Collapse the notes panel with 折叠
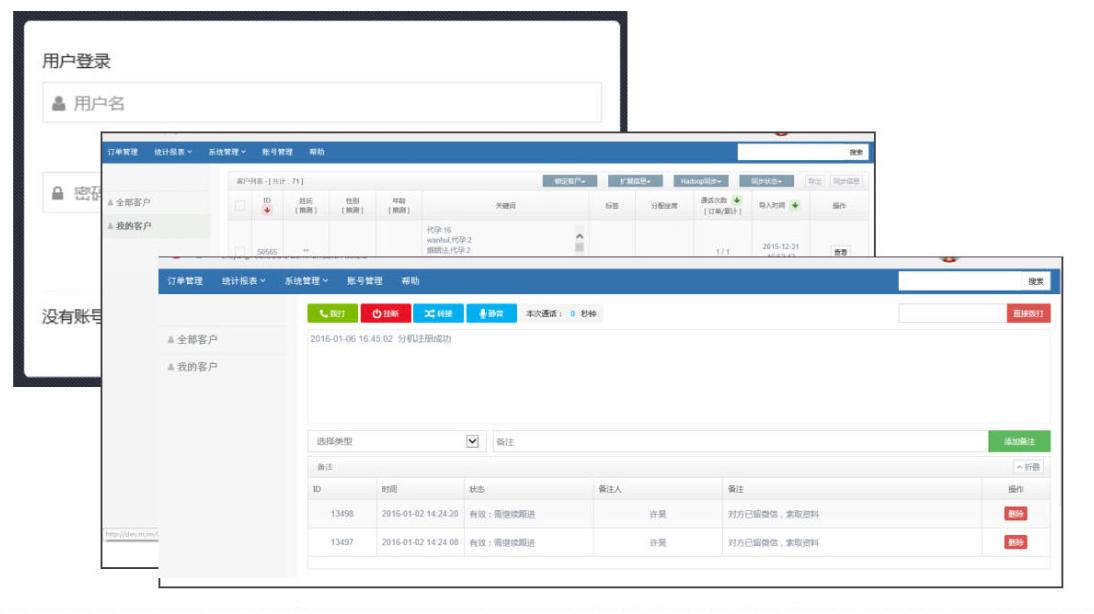The width and height of the screenshot is (1094, 614). [1027, 467]
